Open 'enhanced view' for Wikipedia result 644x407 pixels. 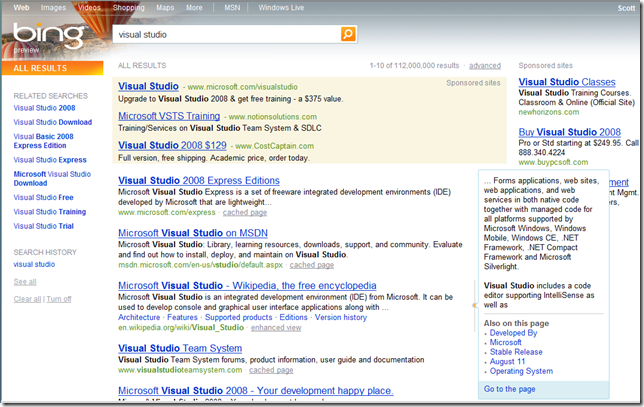pyautogui.click(x=276, y=328)
